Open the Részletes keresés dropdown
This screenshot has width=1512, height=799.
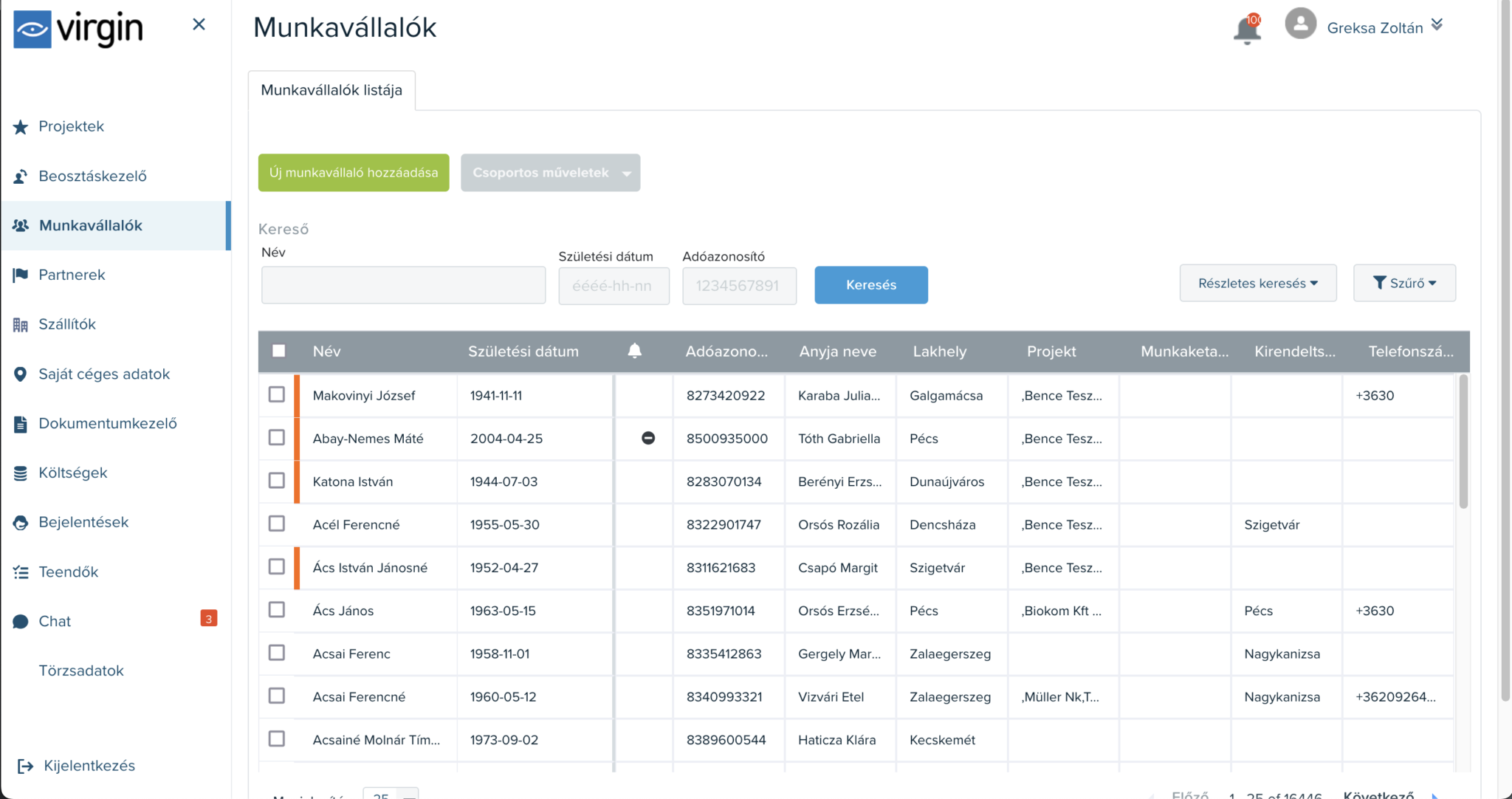point(1258,283)
